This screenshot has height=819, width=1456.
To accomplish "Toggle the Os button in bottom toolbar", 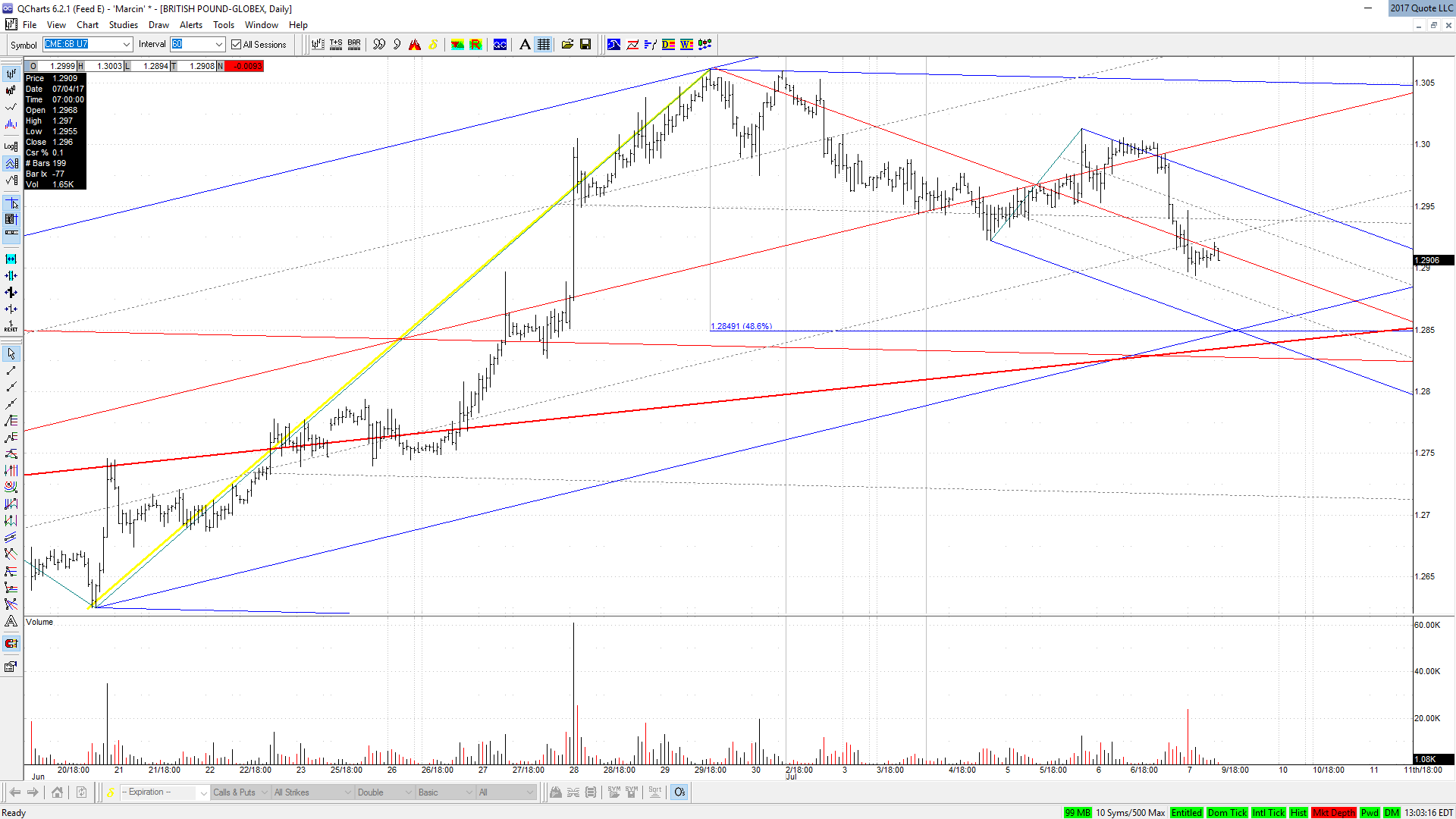I will tap(679, 792).
